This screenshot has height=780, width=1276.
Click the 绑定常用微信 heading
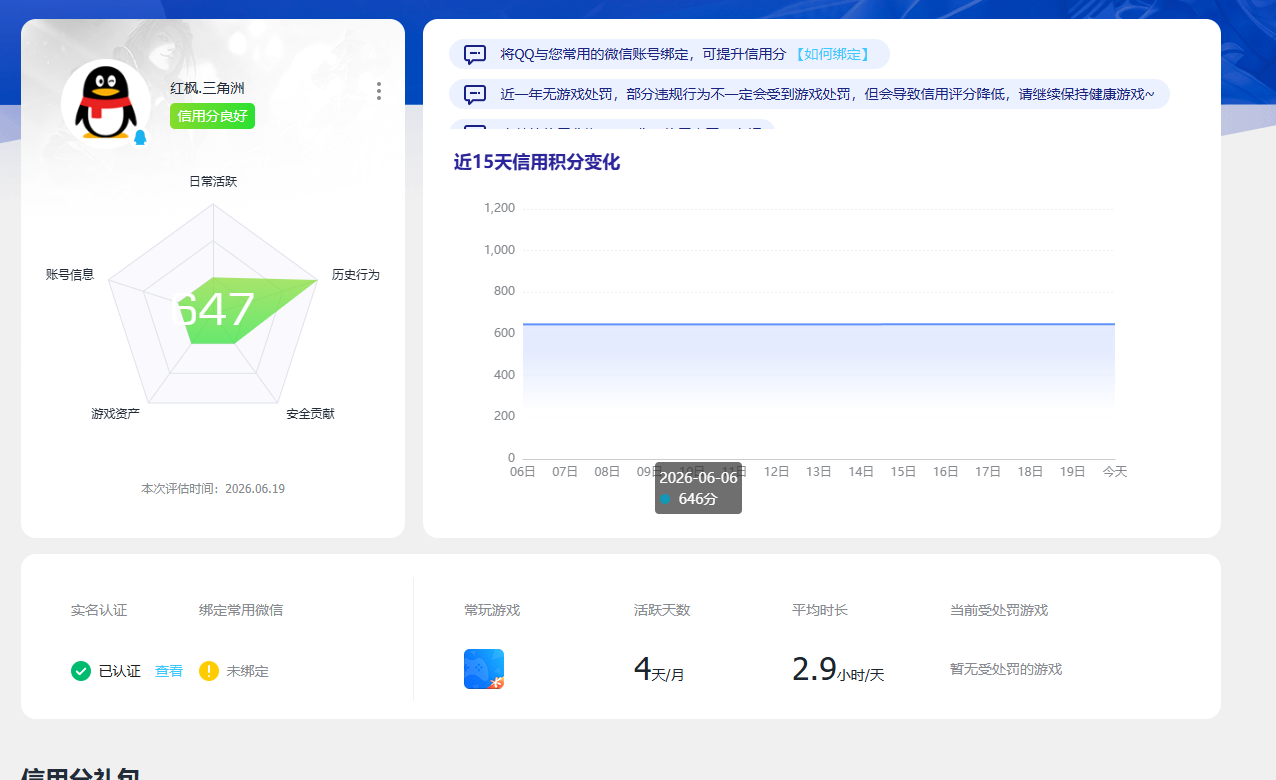tap(241, 610)
